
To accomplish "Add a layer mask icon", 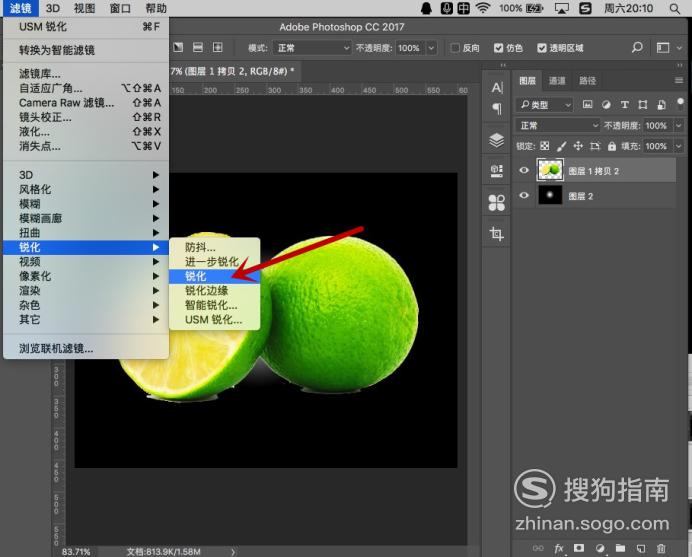I will (x=579, y=548).
